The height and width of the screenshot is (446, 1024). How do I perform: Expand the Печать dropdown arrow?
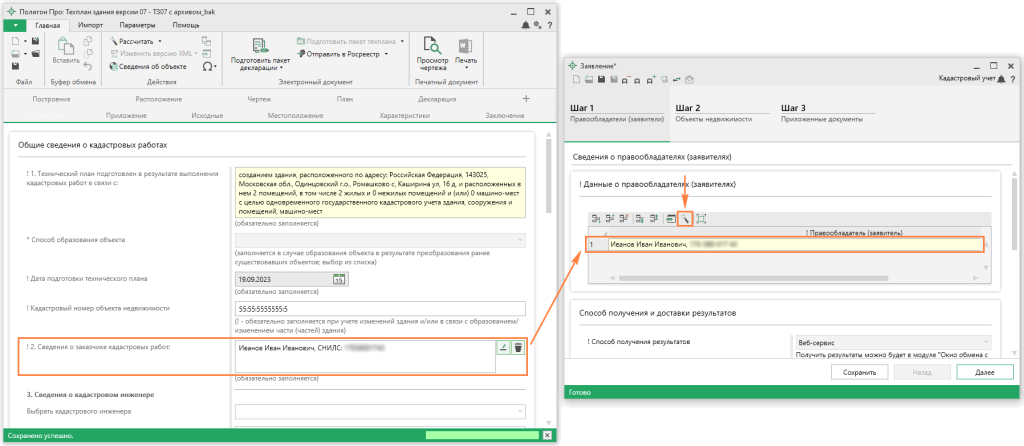pyautogui.click(x=466, y=65)
